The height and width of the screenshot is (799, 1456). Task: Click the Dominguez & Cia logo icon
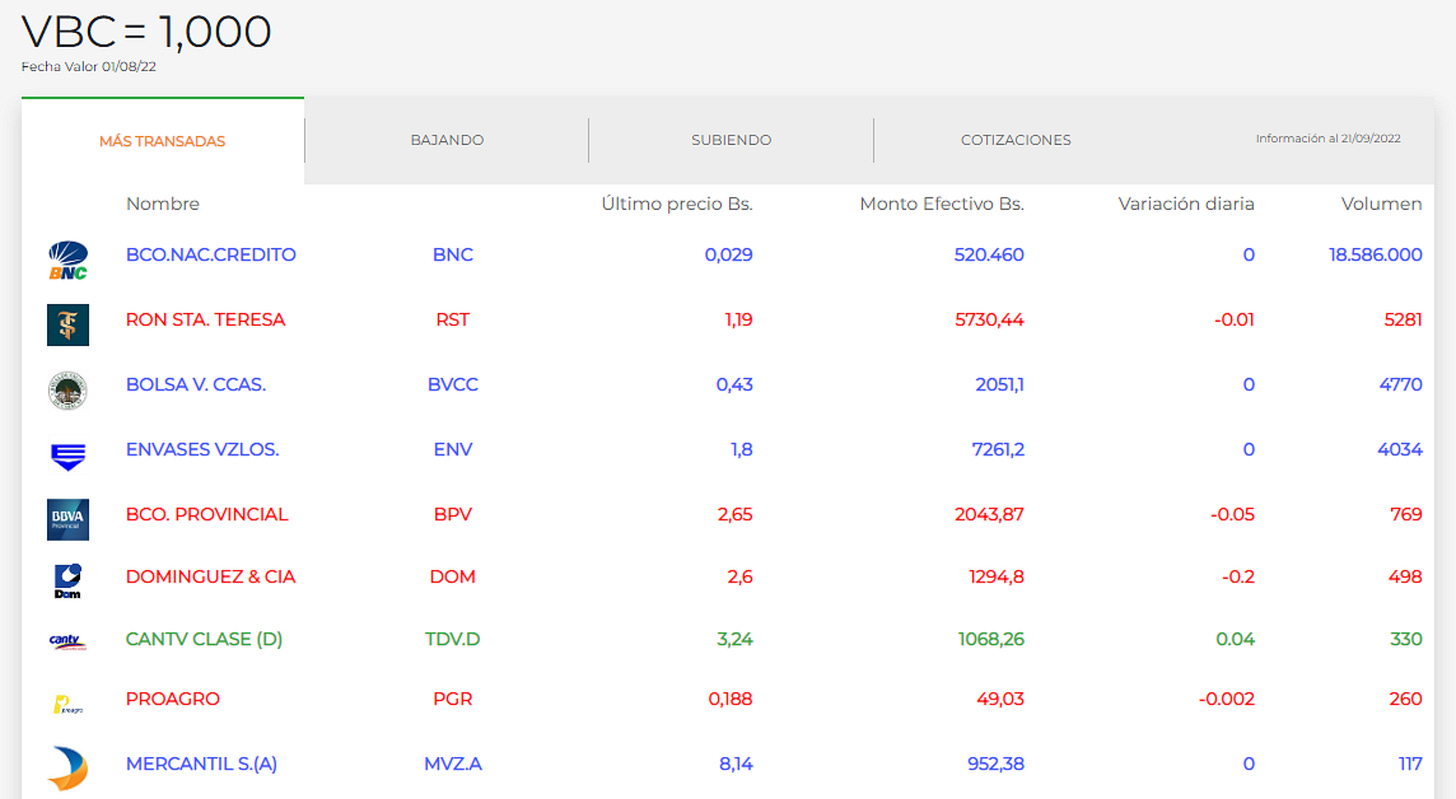click(x=68, y=581)
